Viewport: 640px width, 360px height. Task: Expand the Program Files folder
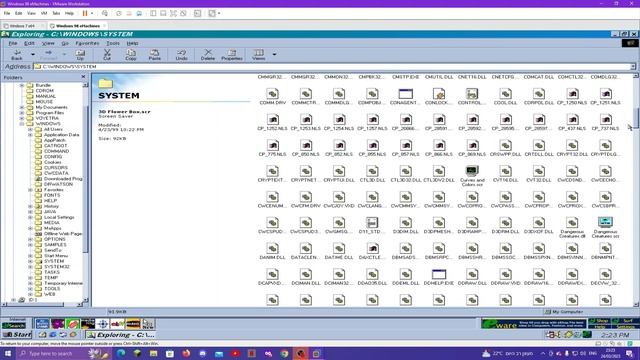tap(22, 113)
